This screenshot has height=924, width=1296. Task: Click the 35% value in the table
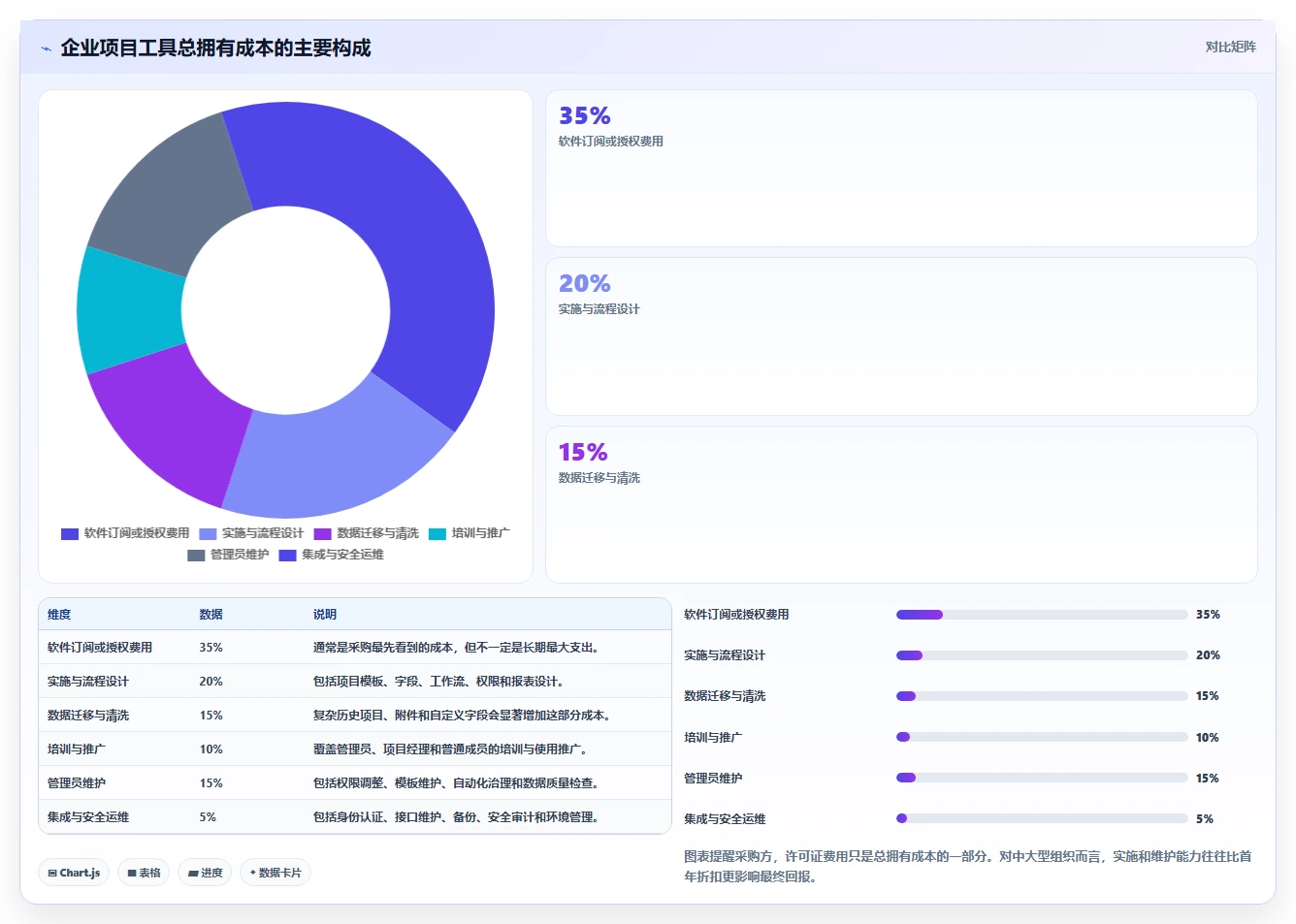[x=211, y=648]
